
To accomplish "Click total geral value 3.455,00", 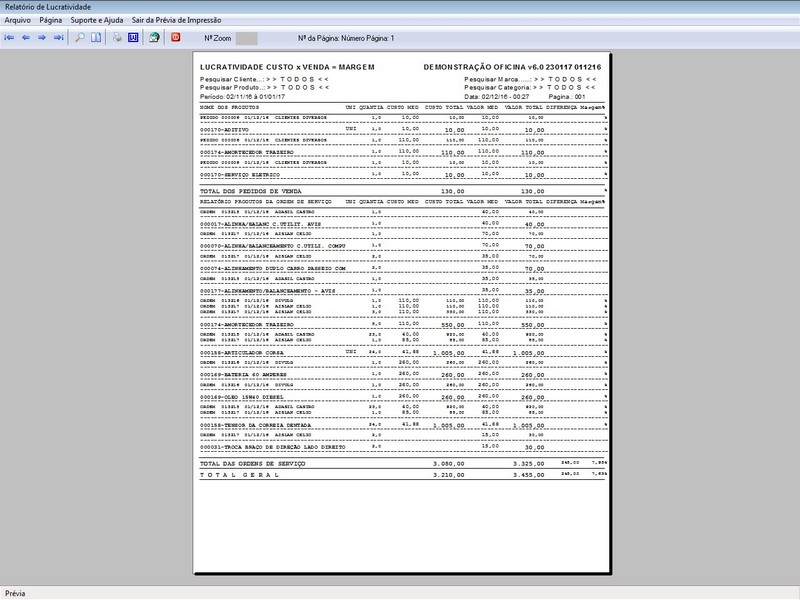I will (x=529, y=475).
